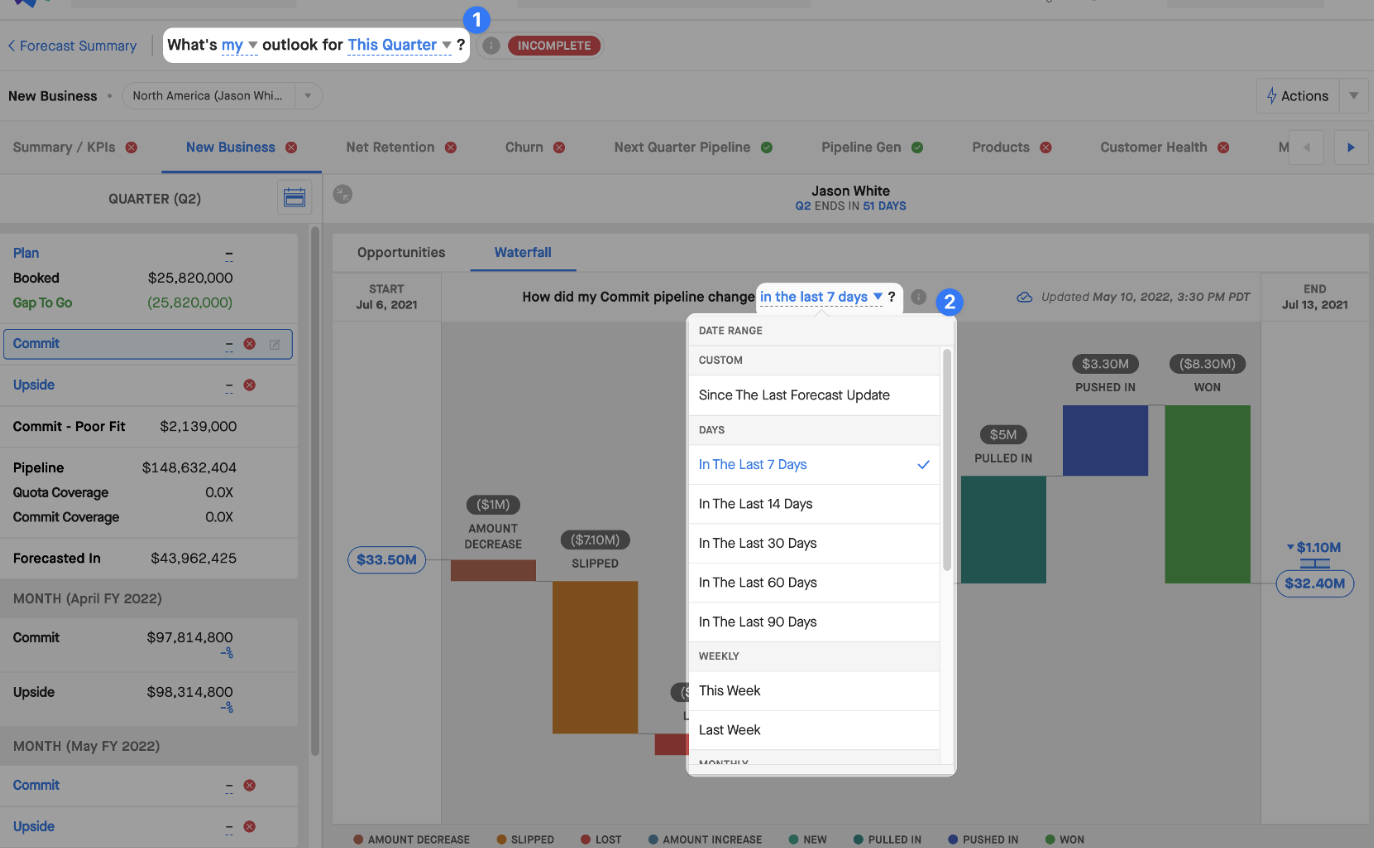This screenshot has height=848, width=1374.
Task: Switch to the Summary / KPIs tab
Action: tap(75, 147)
